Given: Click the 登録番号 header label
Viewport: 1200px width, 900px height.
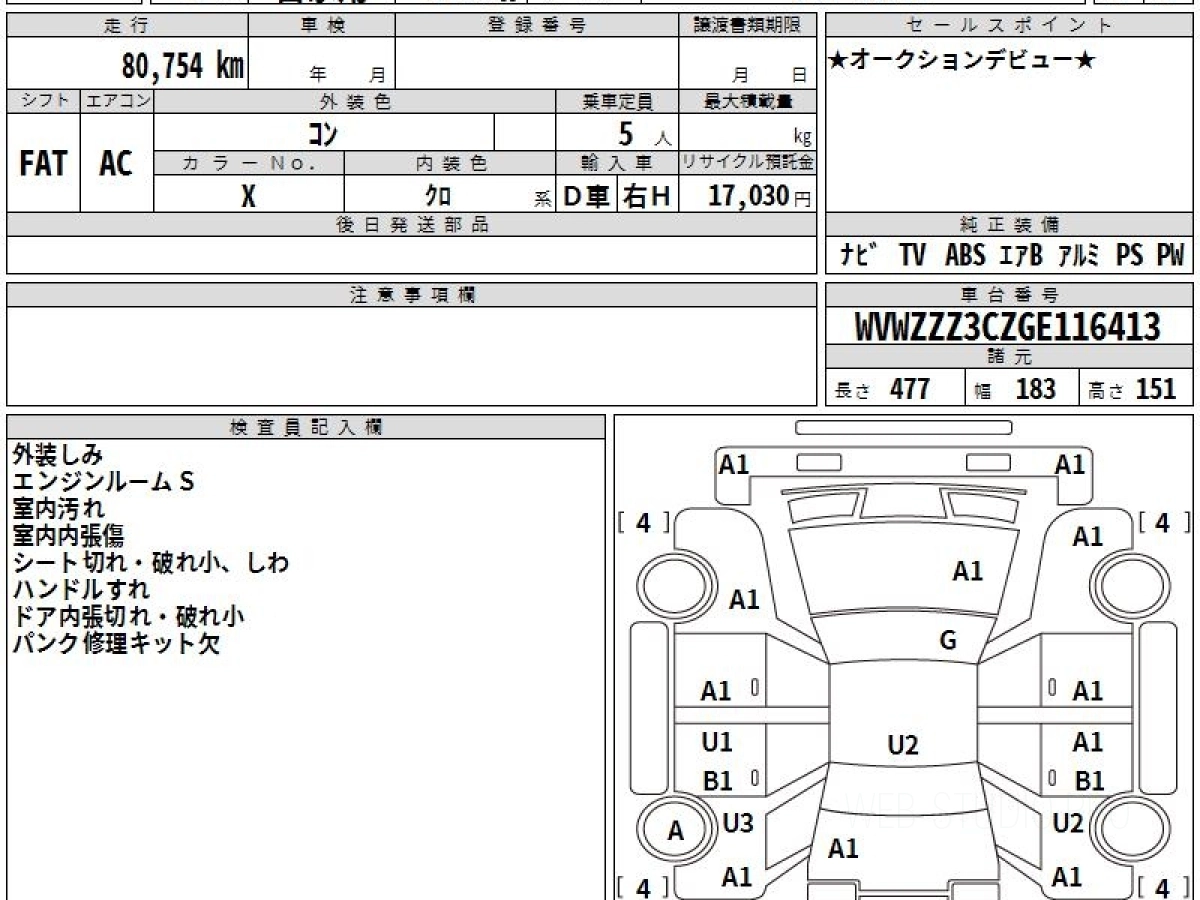Looking at the screenshot, I should click(537, 26).
